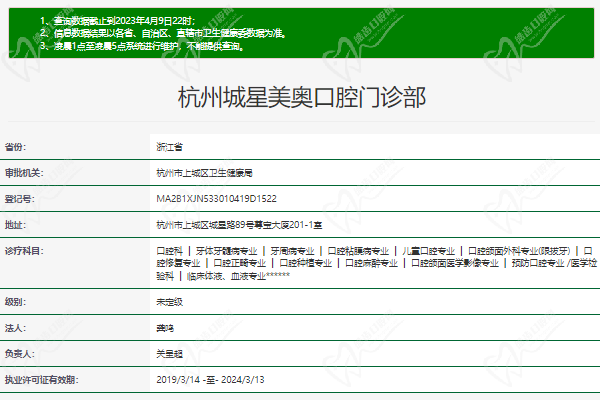This screenshot has height=400, width=600.
Task: Click the 登记号 label
Action: (20, 199)
